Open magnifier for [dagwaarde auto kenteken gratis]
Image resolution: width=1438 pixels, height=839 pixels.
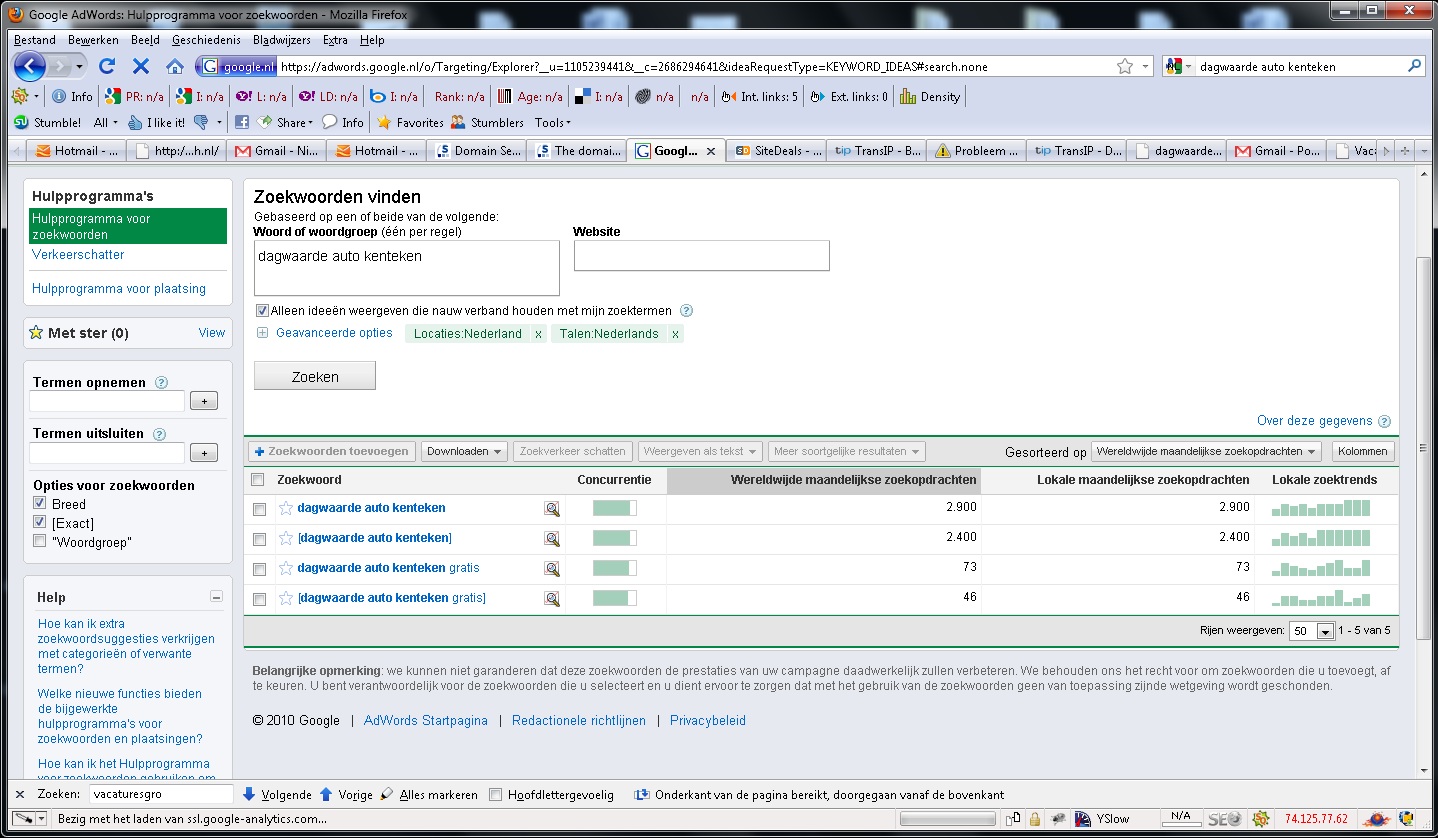tap(552, 599)
